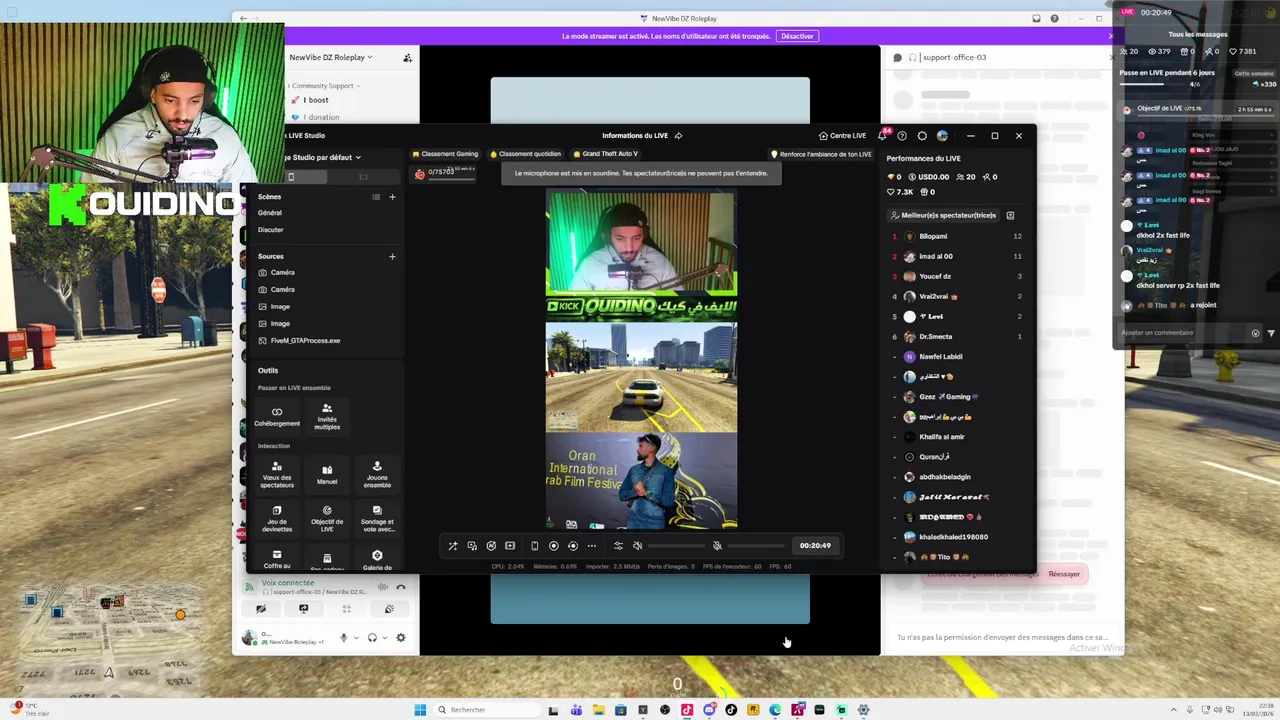Image resolution: width=1280 pixels, height=720 pixels.
Task: Switch to portrait layout toggle
Action: 291,177
